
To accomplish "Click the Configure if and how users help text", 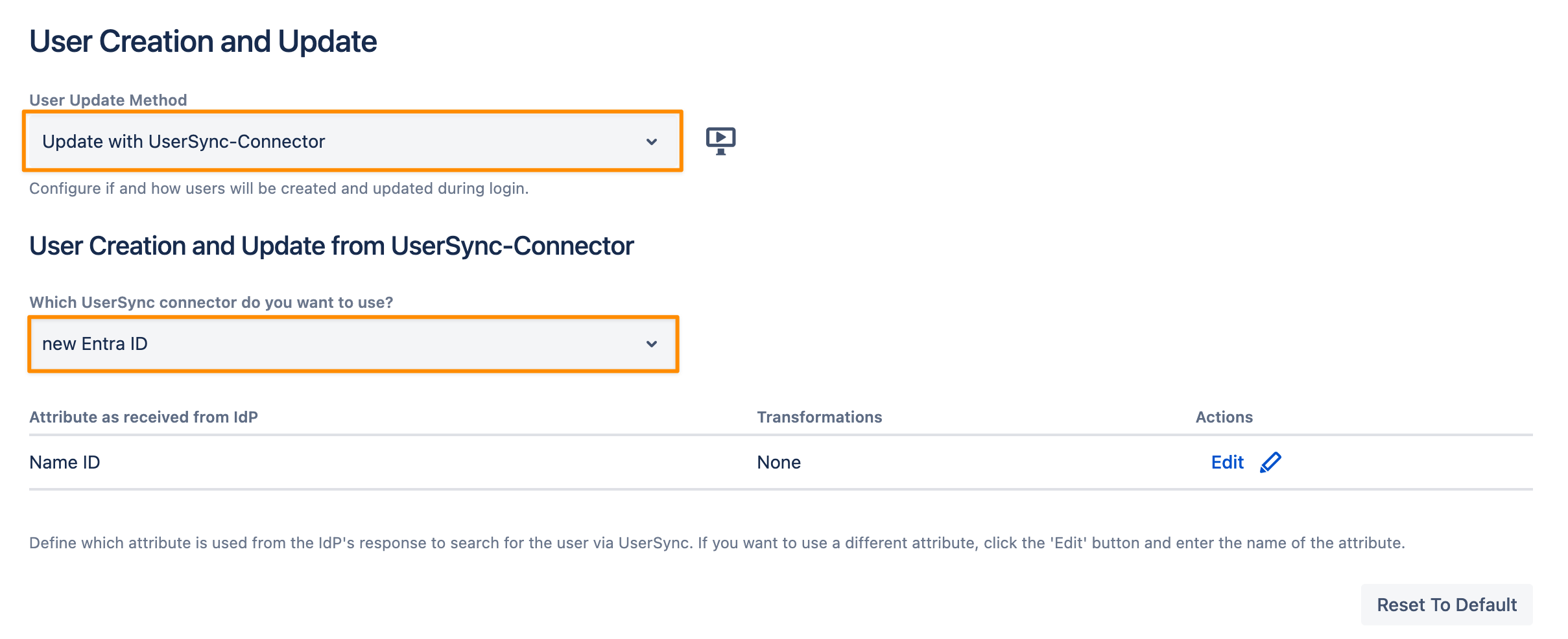I will pyautogui.click(x=279, y=188).
